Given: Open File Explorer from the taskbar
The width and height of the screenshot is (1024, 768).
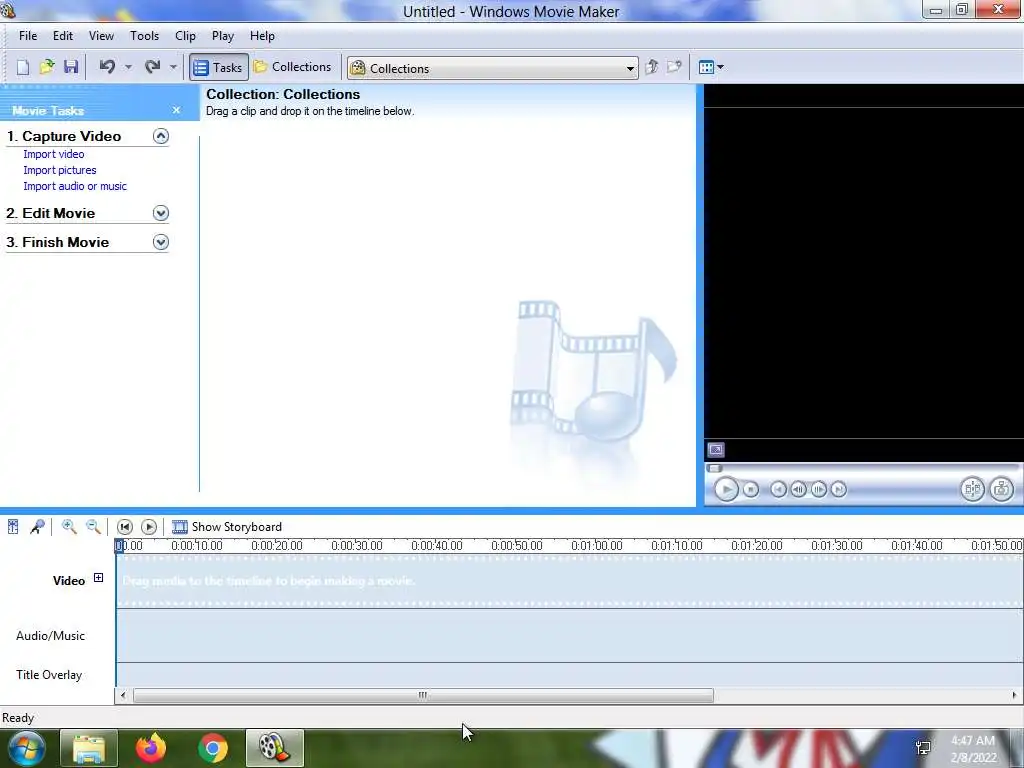Looking at the screenshot, I should pyautogui.click(x=89, y=748).
